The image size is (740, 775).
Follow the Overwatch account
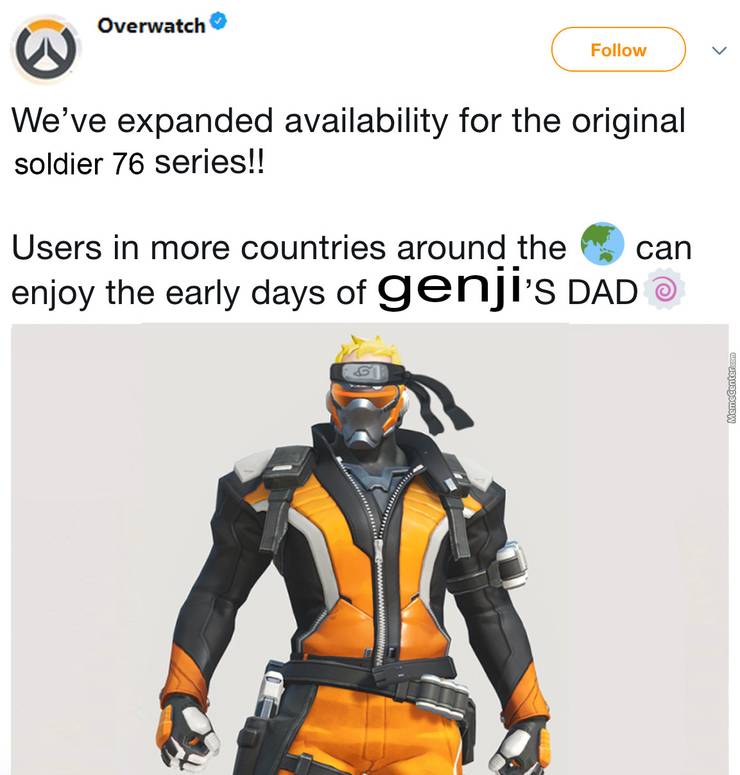[618, 50]
